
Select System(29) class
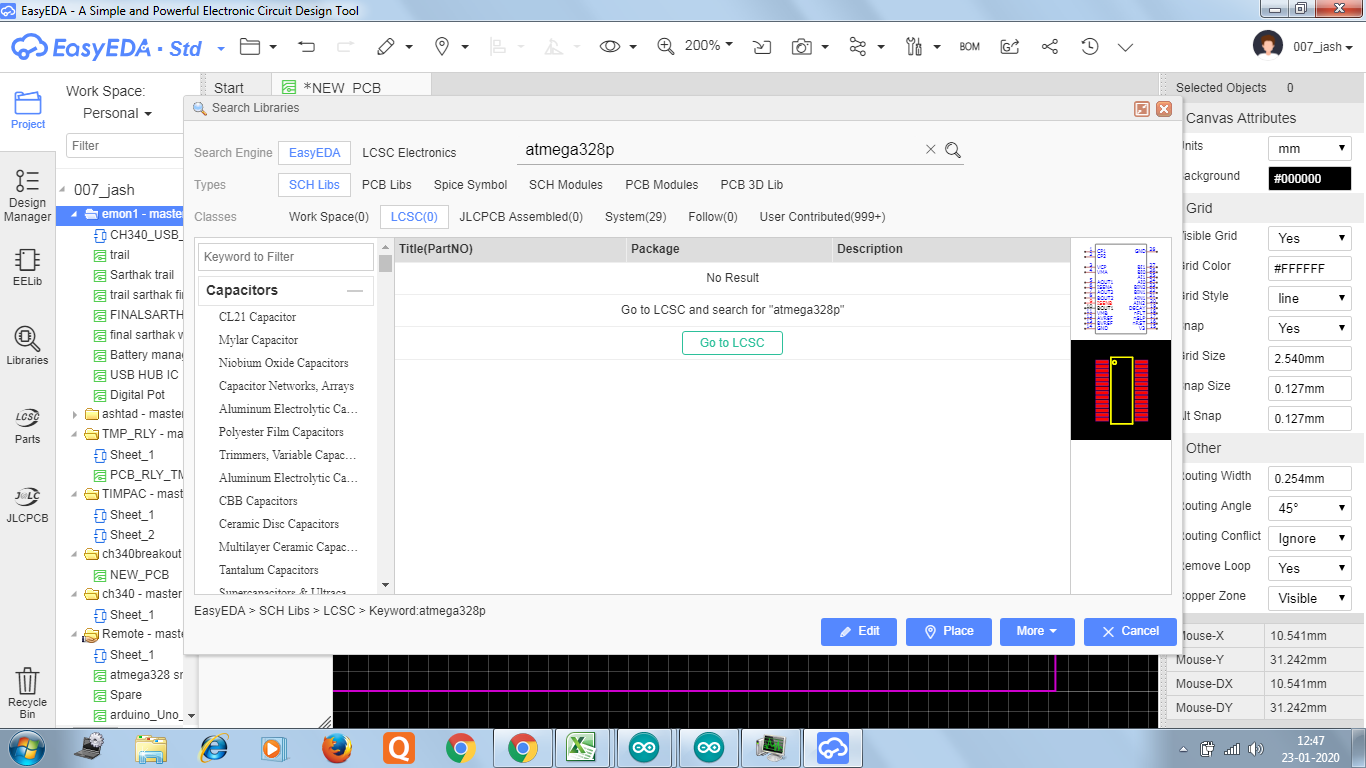tap(635, 217)
